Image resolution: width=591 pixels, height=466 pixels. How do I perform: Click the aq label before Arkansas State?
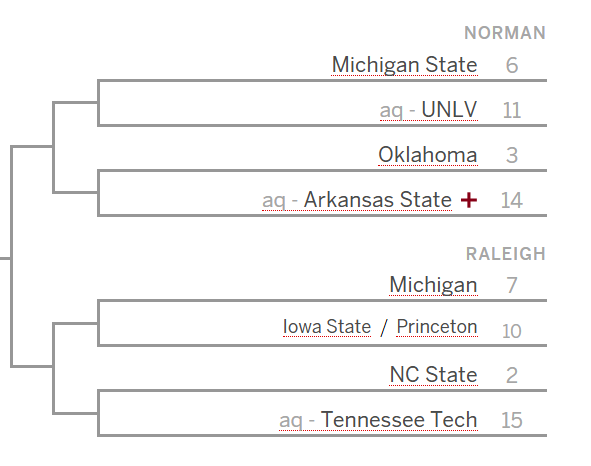point(274,201)
